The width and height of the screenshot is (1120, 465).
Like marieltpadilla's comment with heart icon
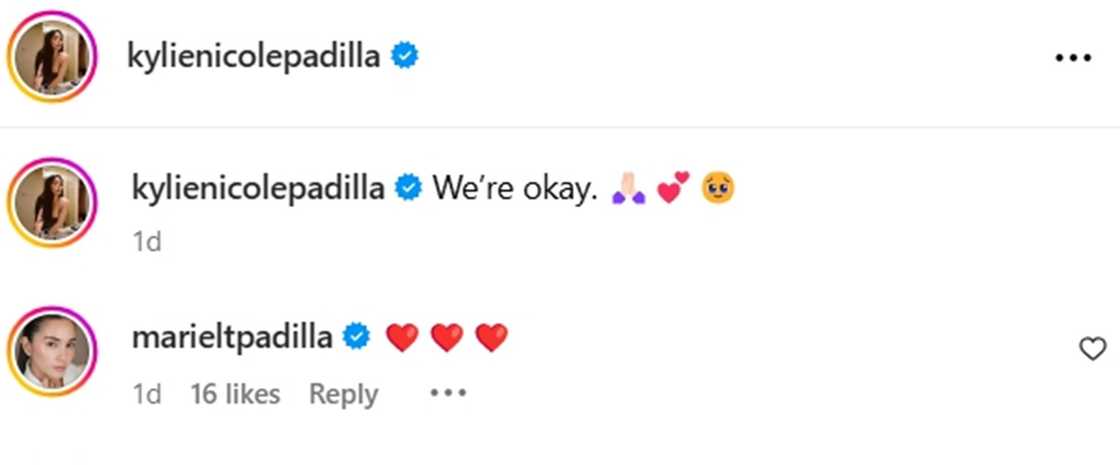1093,348
